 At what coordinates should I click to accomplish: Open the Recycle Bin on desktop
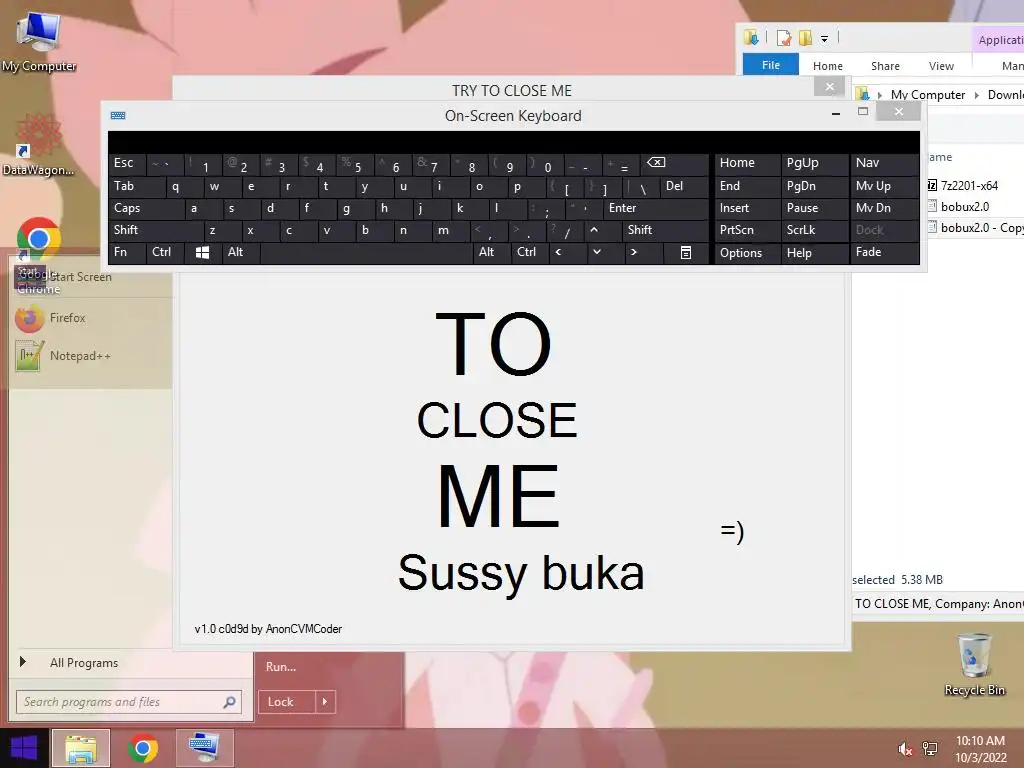(974, 664)
